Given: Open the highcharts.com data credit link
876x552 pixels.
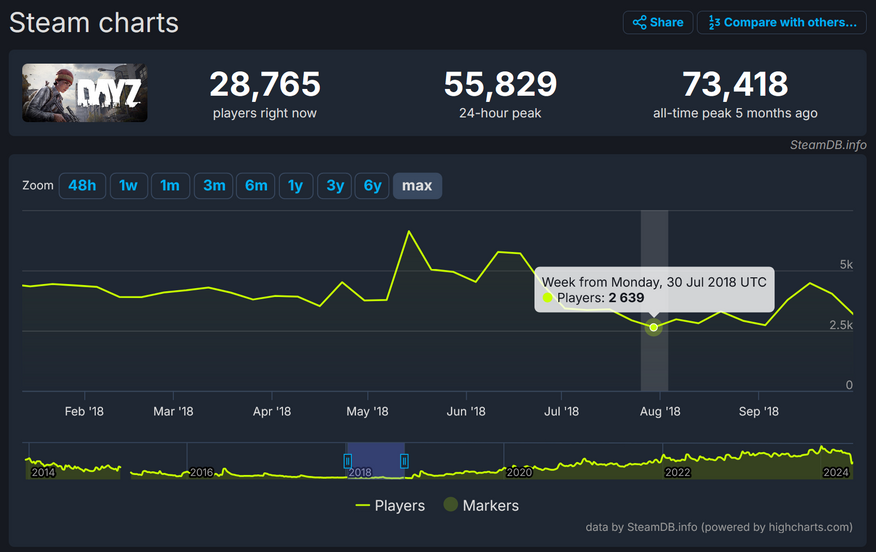Looking at the screenshot, I should (718, 527).
